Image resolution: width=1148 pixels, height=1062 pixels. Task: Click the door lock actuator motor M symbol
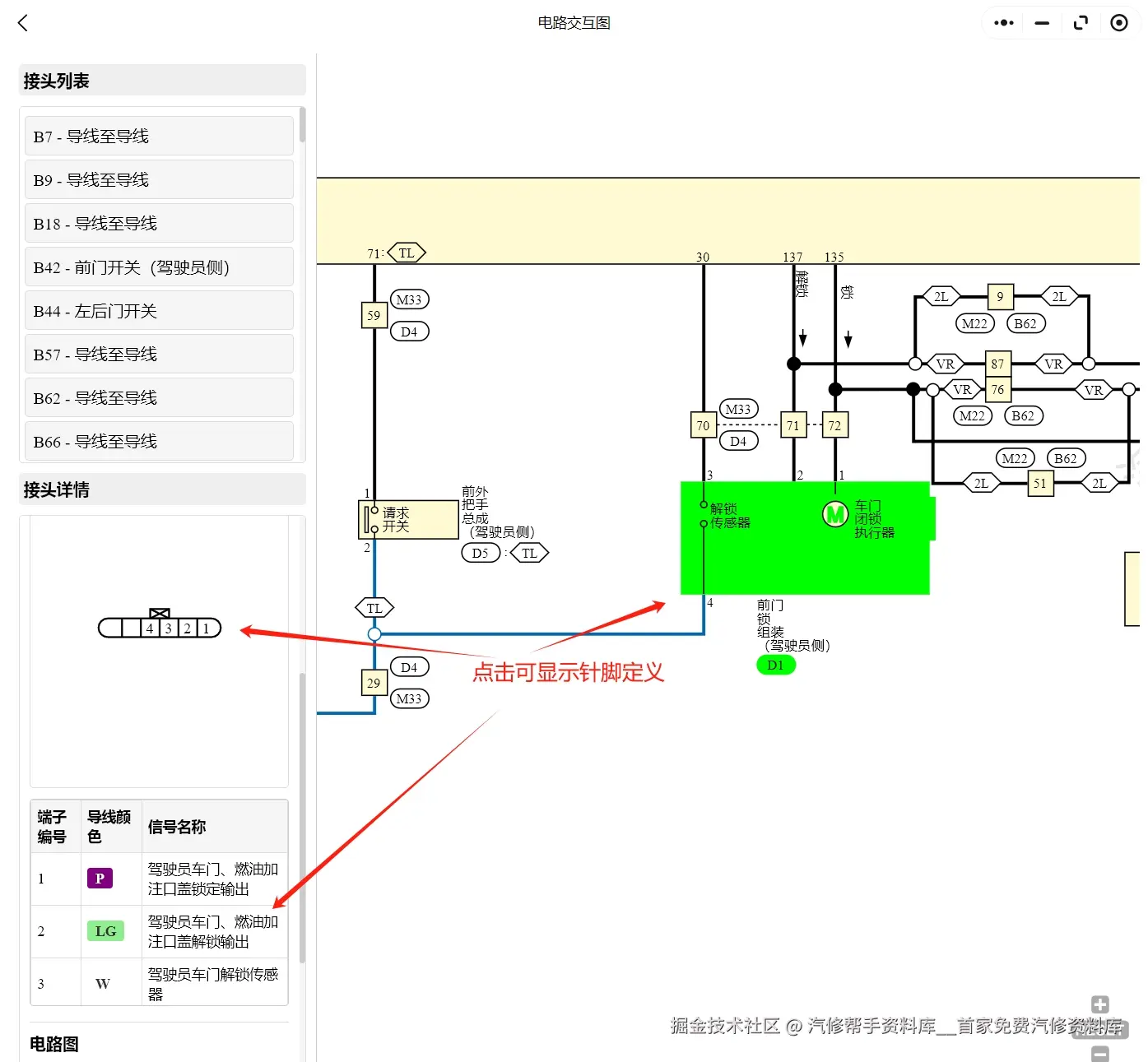click(835, 515)
